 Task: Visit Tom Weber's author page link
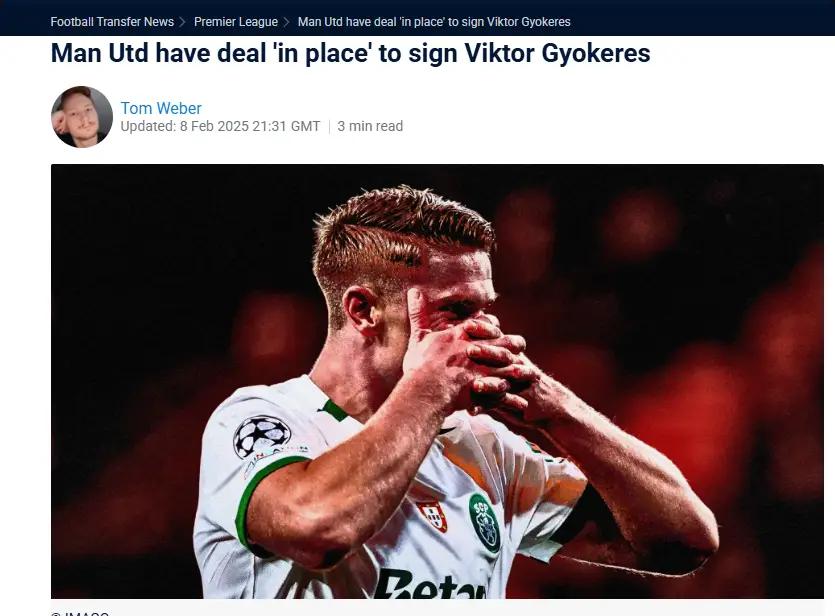click(x=161, y=108)
